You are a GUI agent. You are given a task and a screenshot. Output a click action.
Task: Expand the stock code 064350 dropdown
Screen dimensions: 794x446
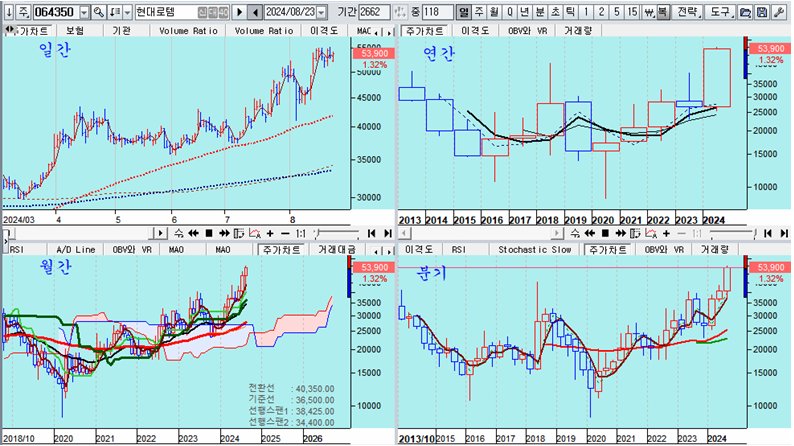[83, 12]
